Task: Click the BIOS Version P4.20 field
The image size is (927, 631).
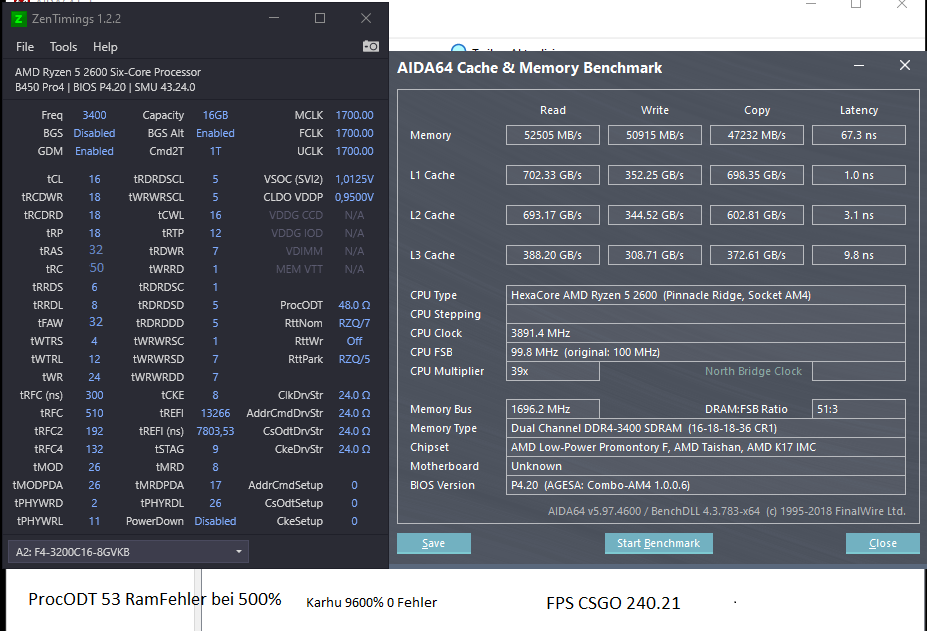Action: (705, 485)
